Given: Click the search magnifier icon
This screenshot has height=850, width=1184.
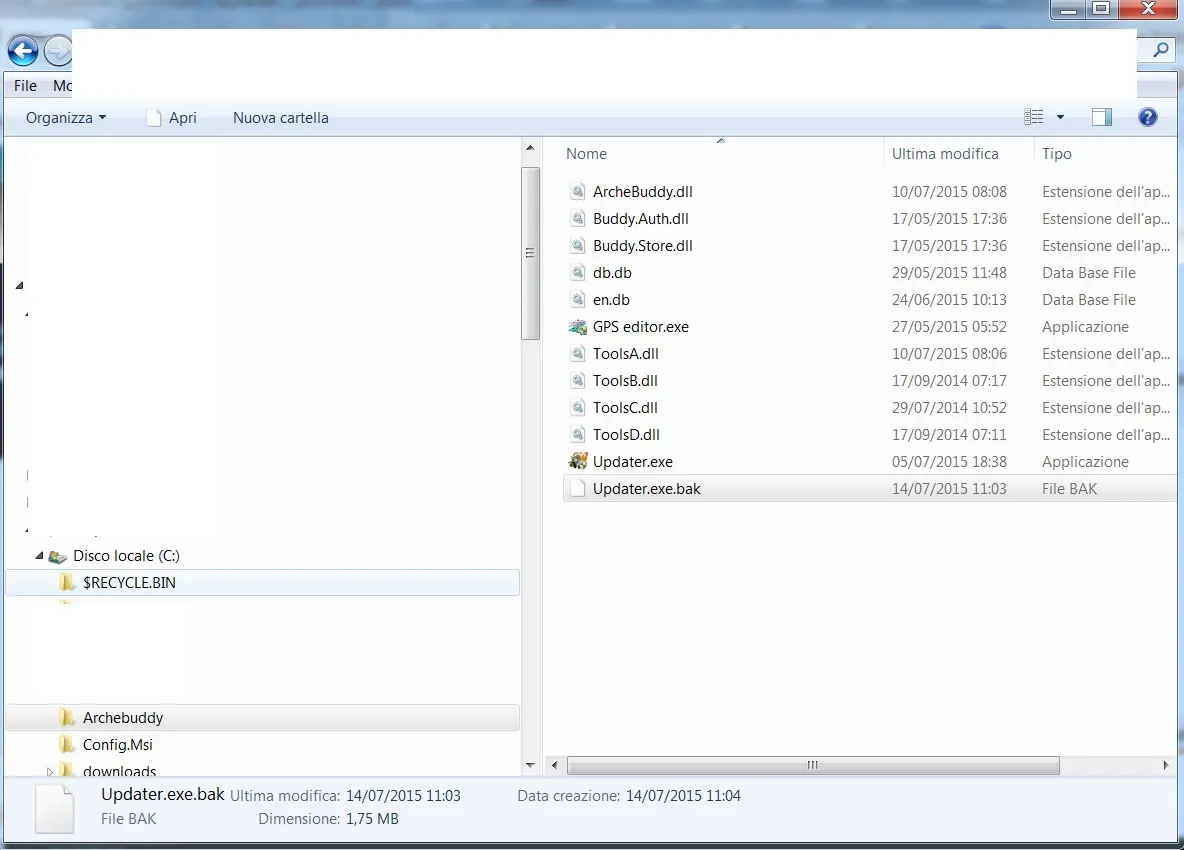Looking at the screenshot, I should 1161,49.
